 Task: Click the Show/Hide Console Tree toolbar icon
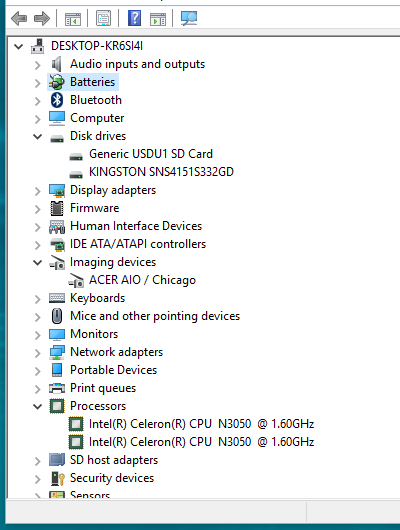coord(73,19)
